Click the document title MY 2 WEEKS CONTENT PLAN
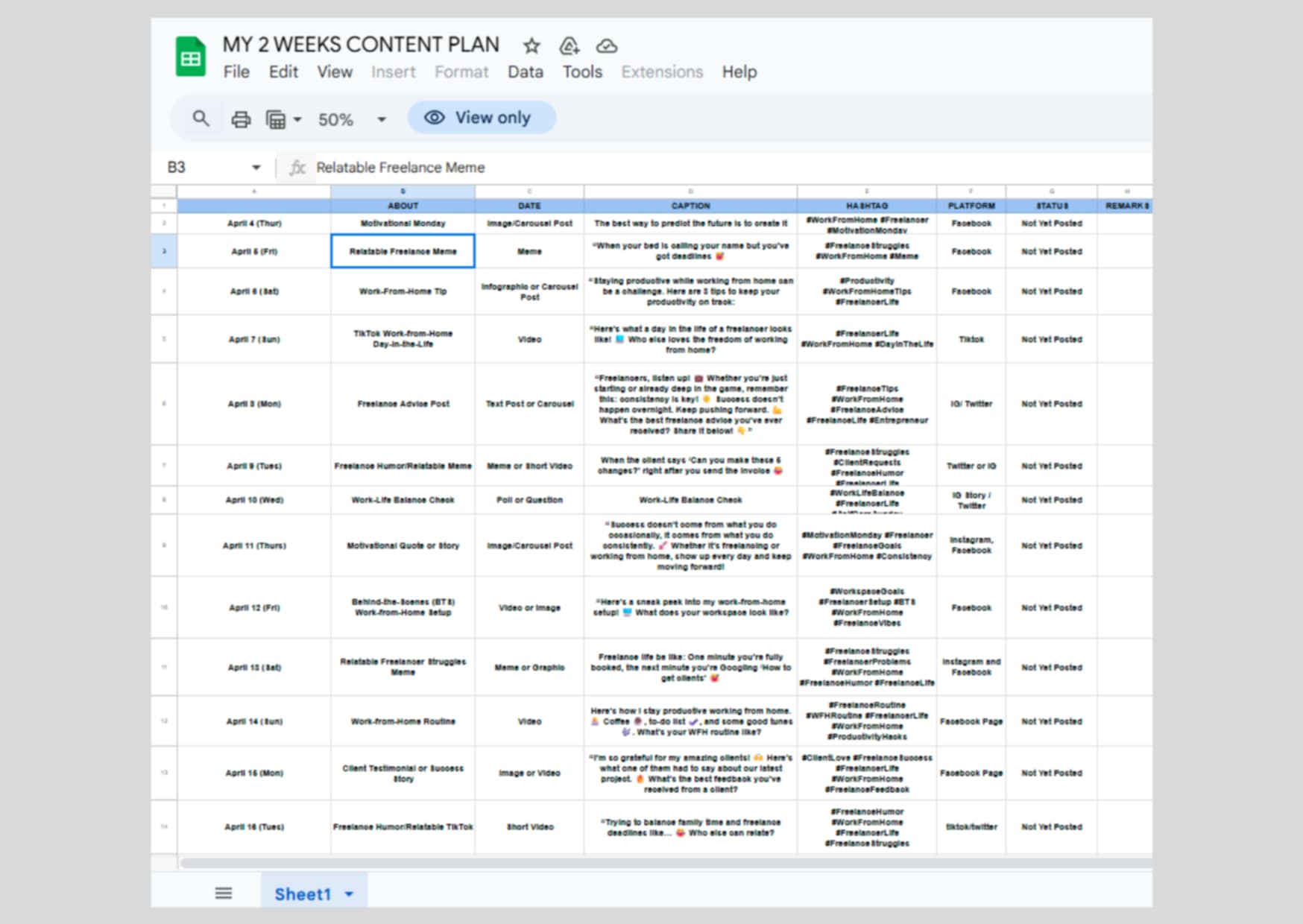 (x=361, y=45)
